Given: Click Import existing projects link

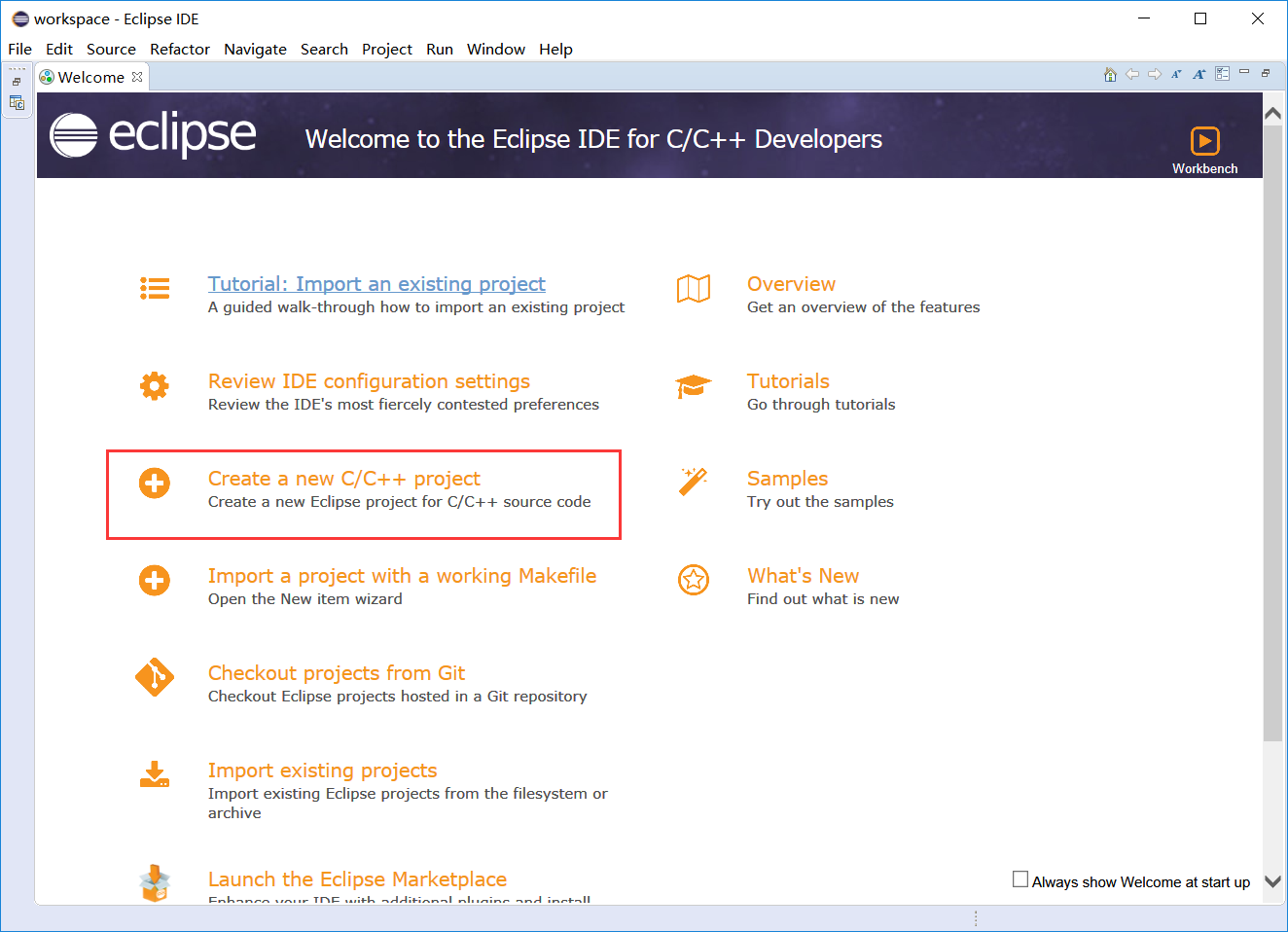Looking at the screenshot, I should point(322,771).
